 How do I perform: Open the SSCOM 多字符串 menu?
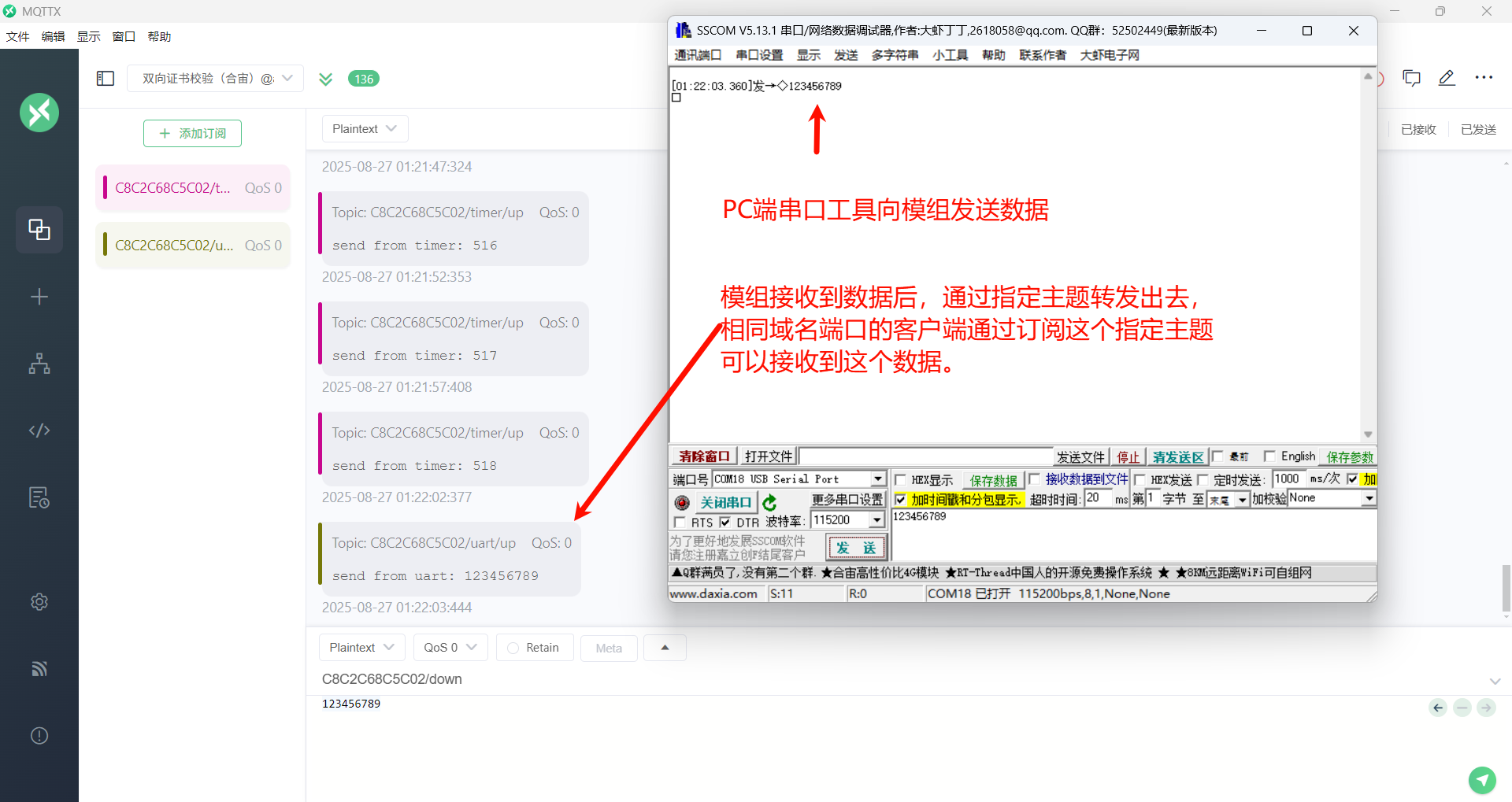pyautogui.click(x=895, y=55)
